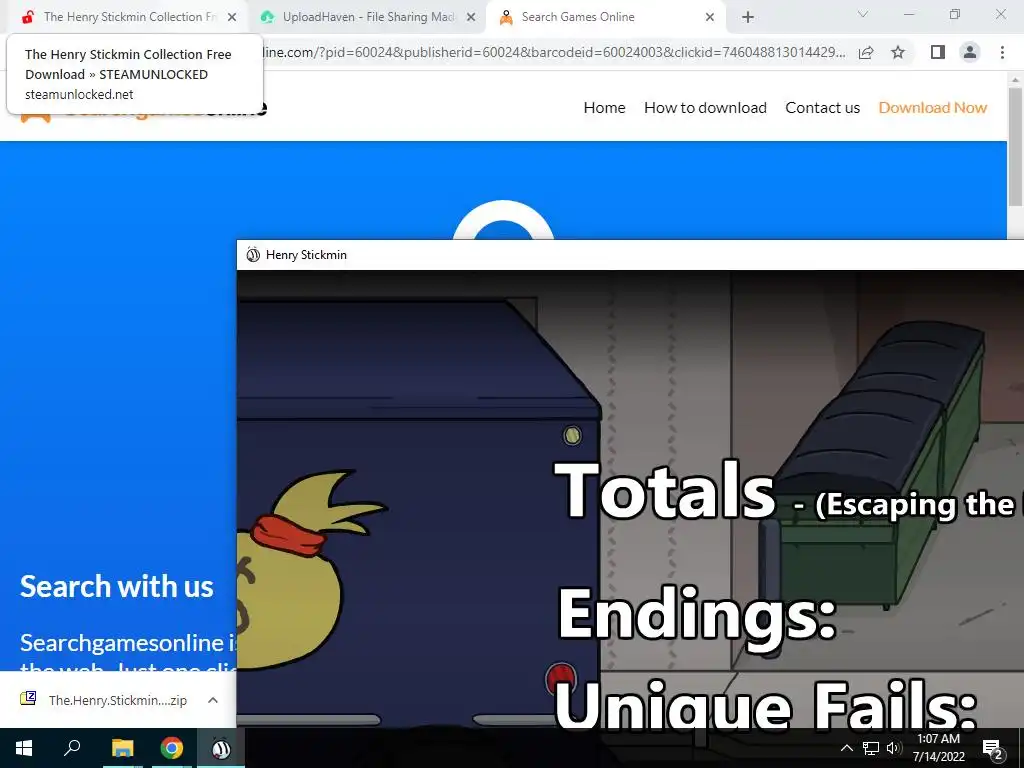The height and width of the screenshot is (768, 1024).
Task: Open a new browser tab
Action: (748, 18)
